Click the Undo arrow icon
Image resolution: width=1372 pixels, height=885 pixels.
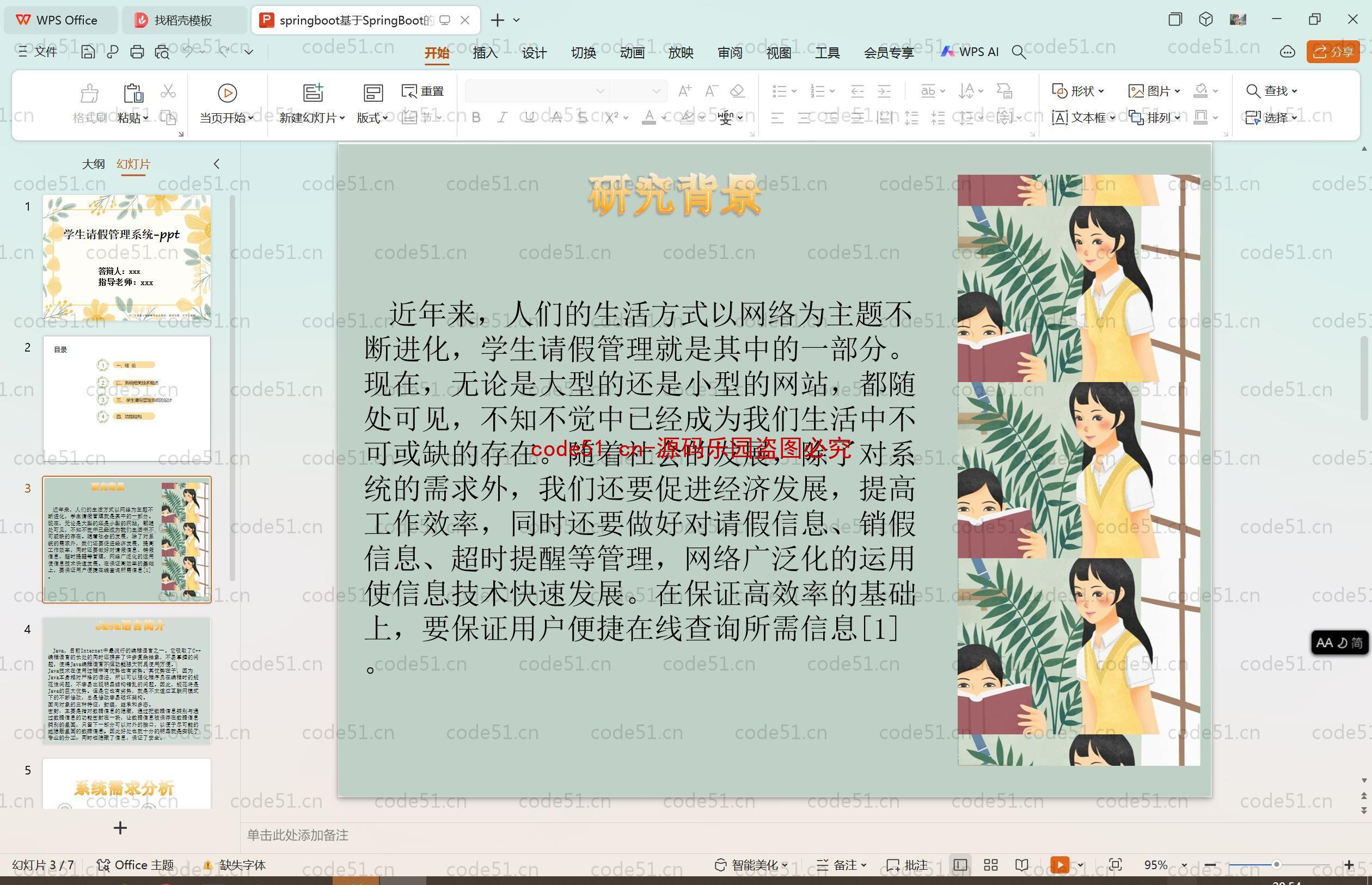[188, 52]
